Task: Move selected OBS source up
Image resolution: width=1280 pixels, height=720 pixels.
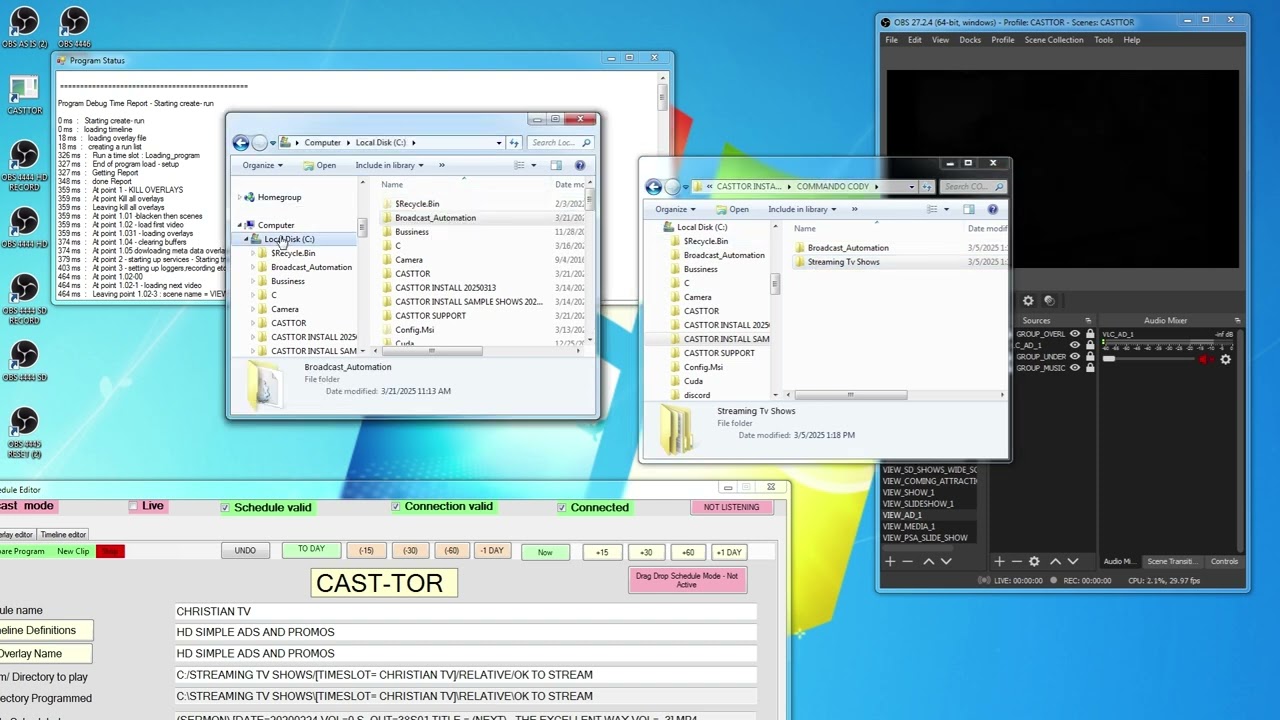Action: [1054, 562]
